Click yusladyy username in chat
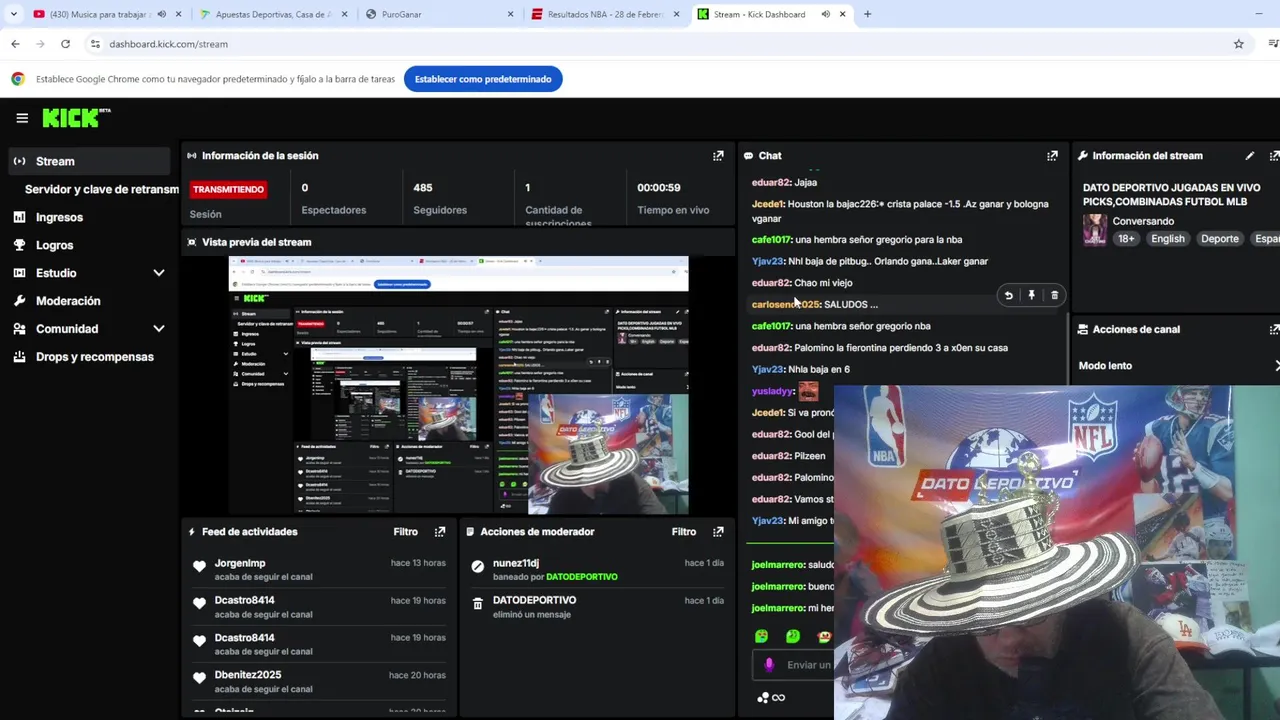Screen dimensions: 1280x720 click(772, 392)
